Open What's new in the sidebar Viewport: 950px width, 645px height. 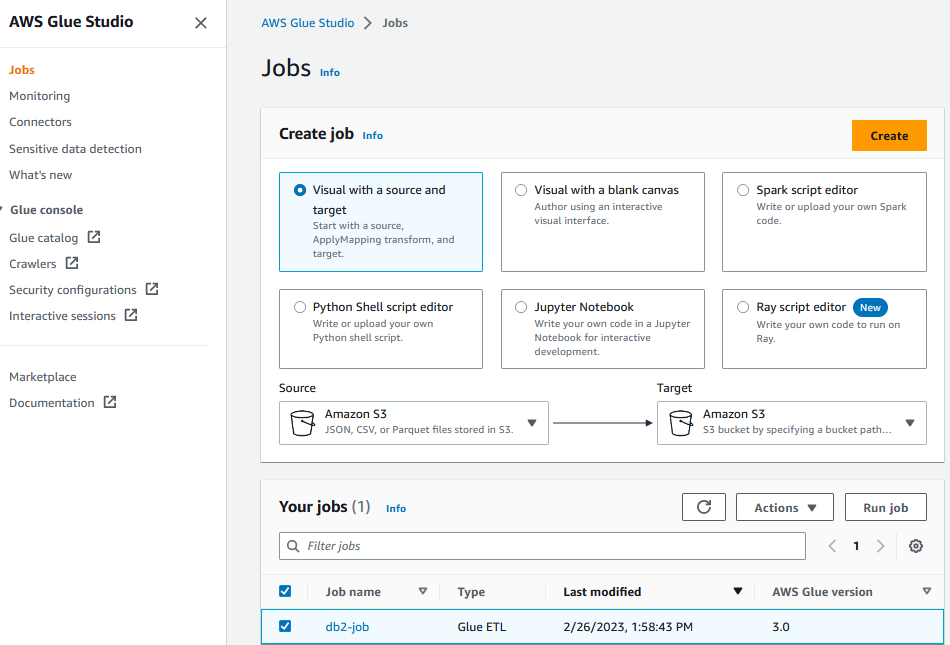[x=41, y=174]
